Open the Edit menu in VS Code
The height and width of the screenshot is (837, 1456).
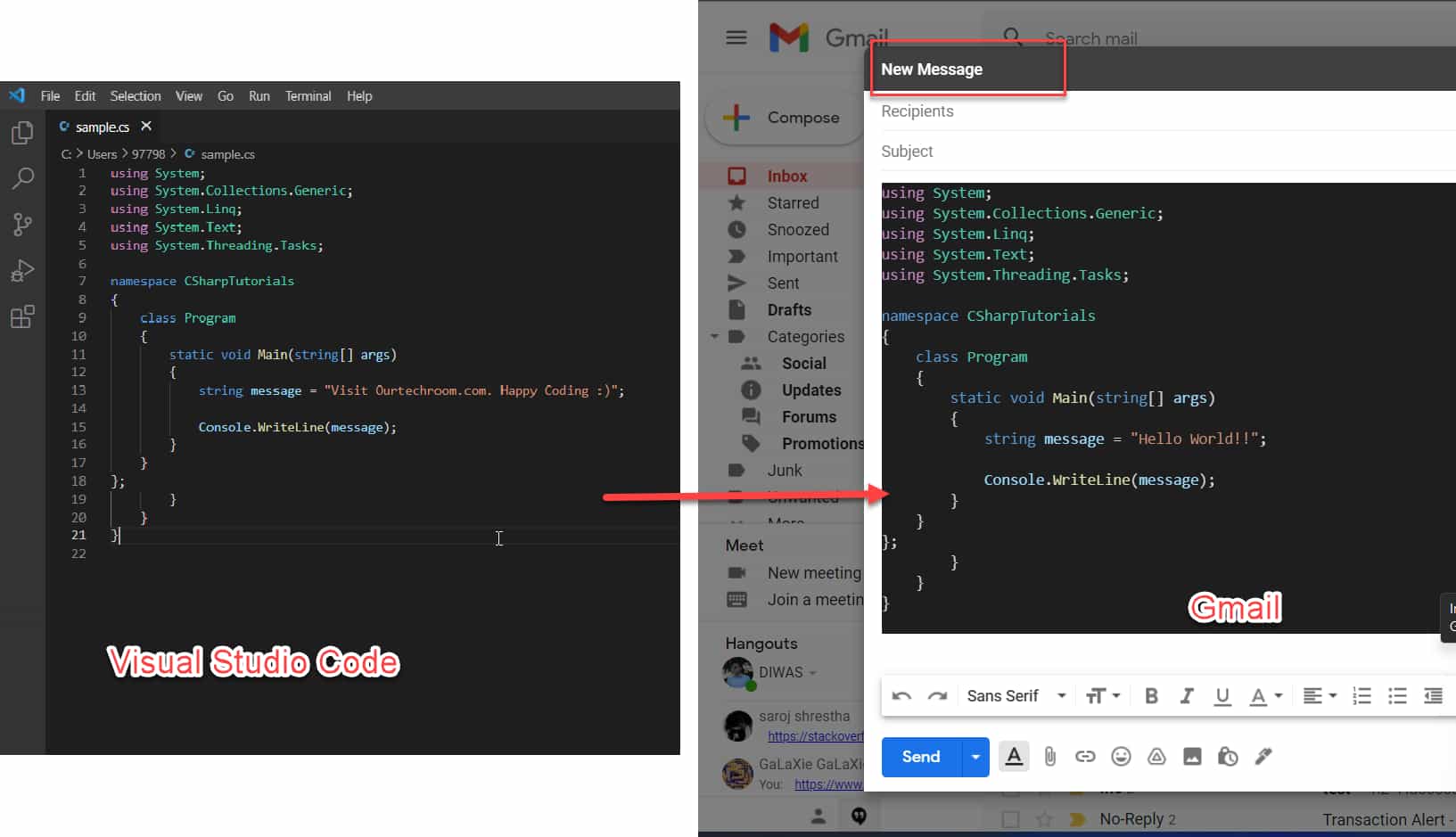click(x=85, y=96)
